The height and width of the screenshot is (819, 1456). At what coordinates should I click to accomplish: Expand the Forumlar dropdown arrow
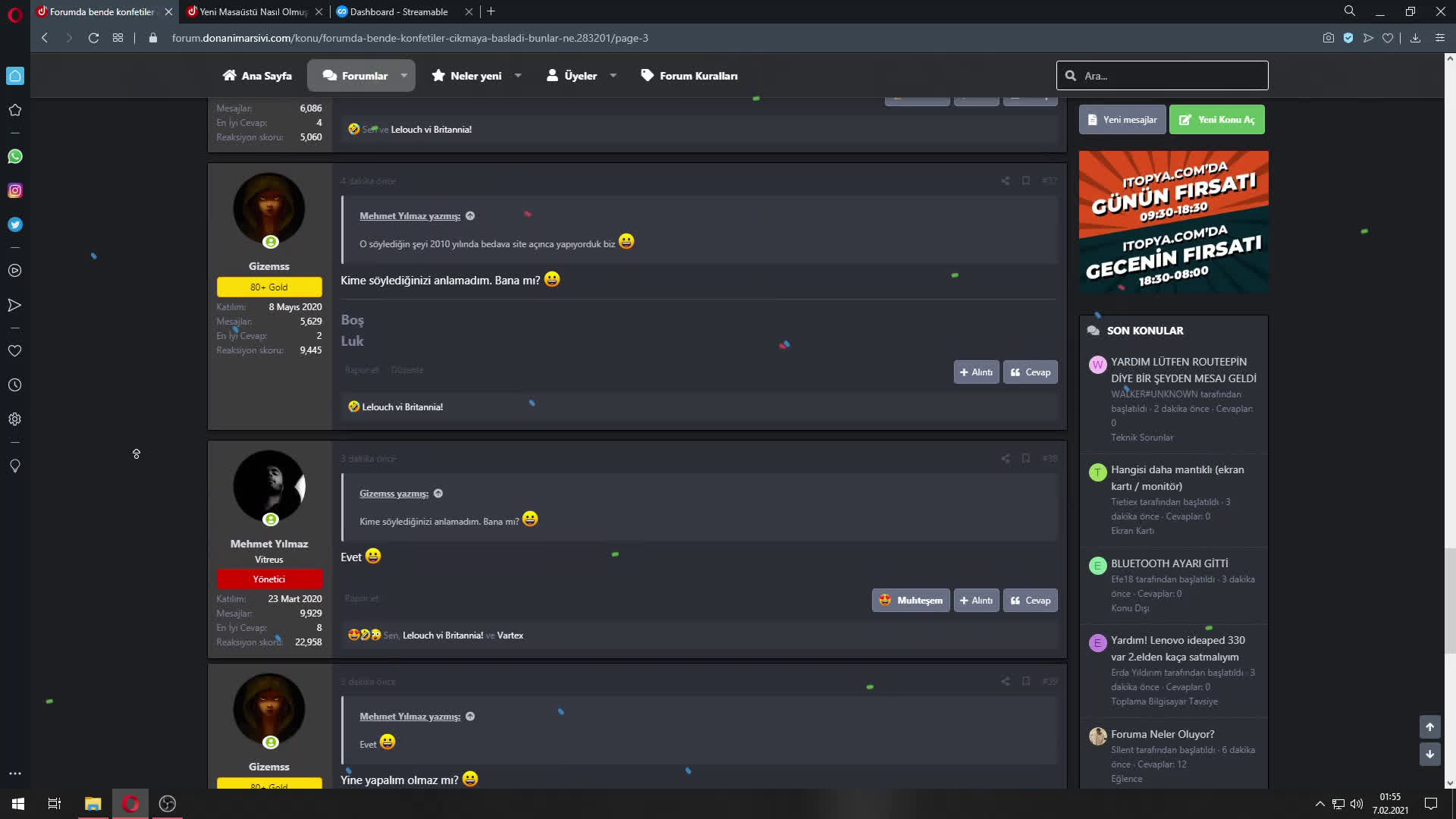404,76
